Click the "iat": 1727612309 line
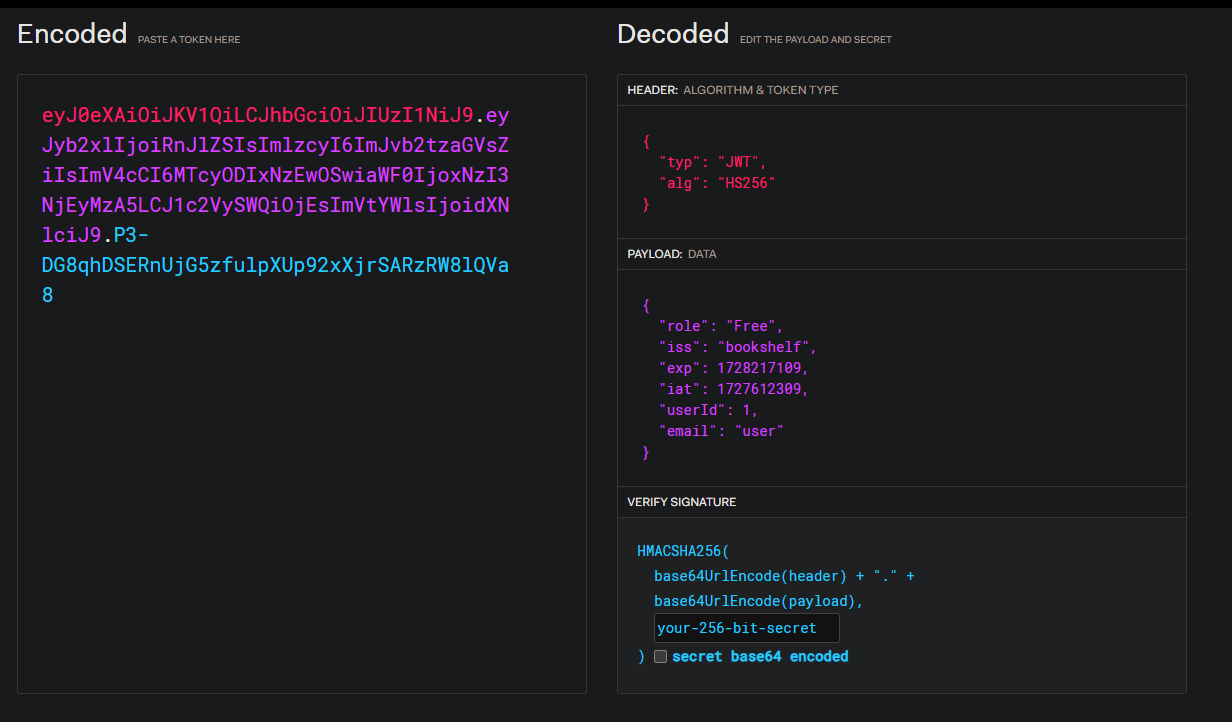The width and height of the screenshot is (1232, 722). (733, 389)
